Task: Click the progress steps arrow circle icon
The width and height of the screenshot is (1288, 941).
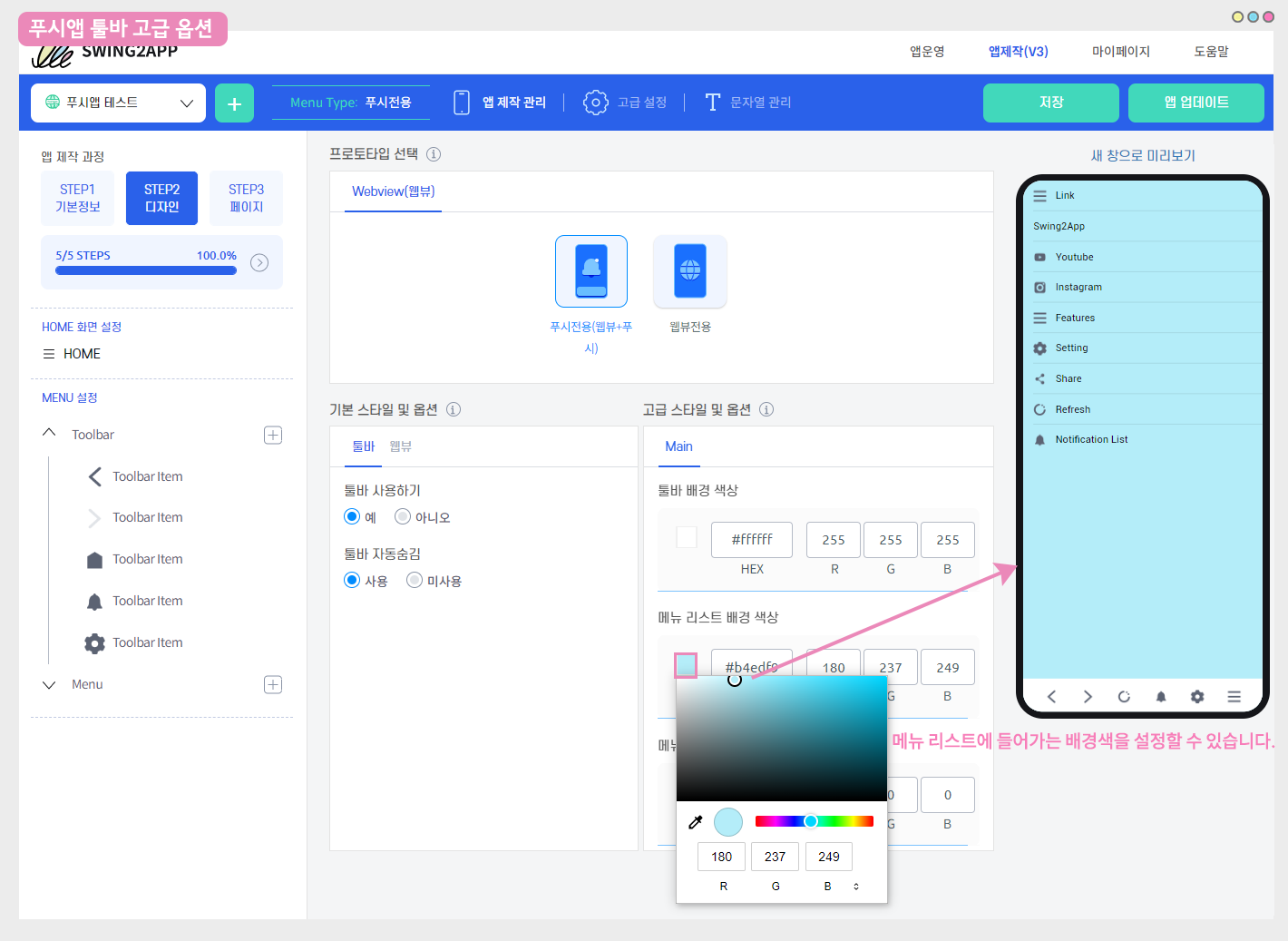Action: click(x=259, y=263)
